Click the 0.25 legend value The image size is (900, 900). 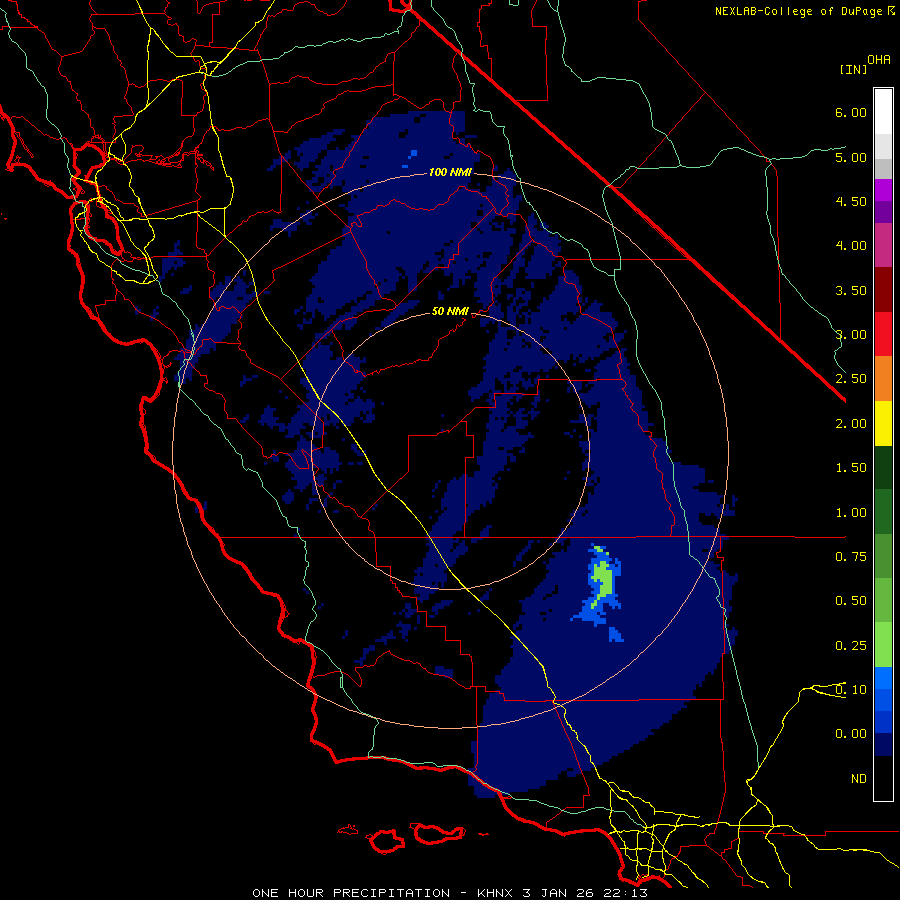(851, 646)
